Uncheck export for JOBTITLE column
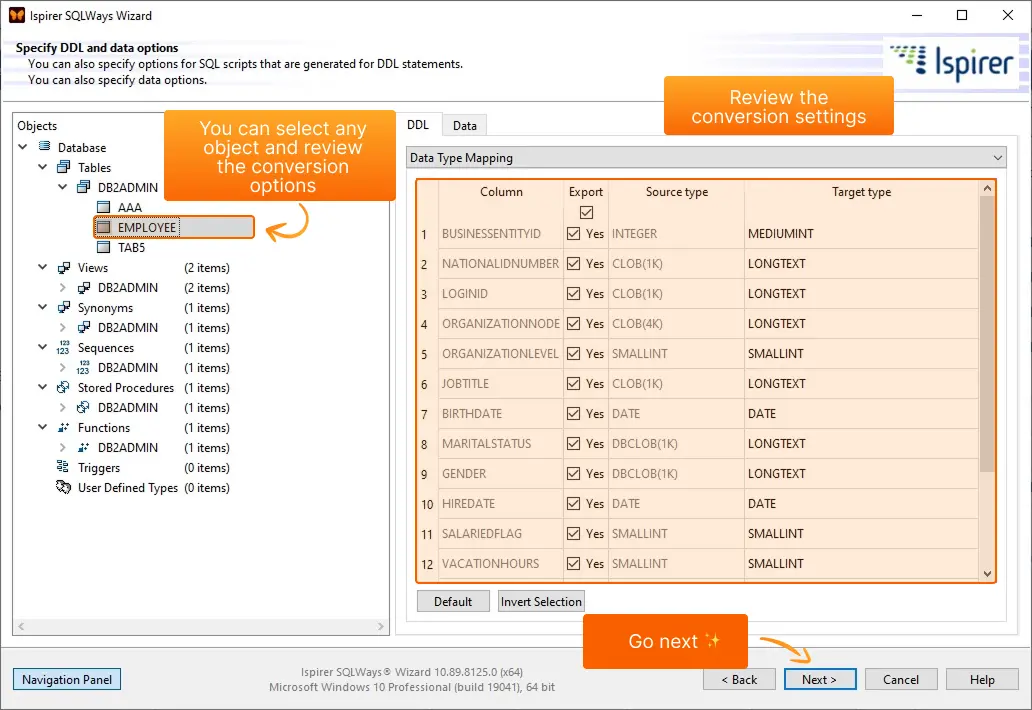The width and height of the screenshot is (1032, 710). 573,384
